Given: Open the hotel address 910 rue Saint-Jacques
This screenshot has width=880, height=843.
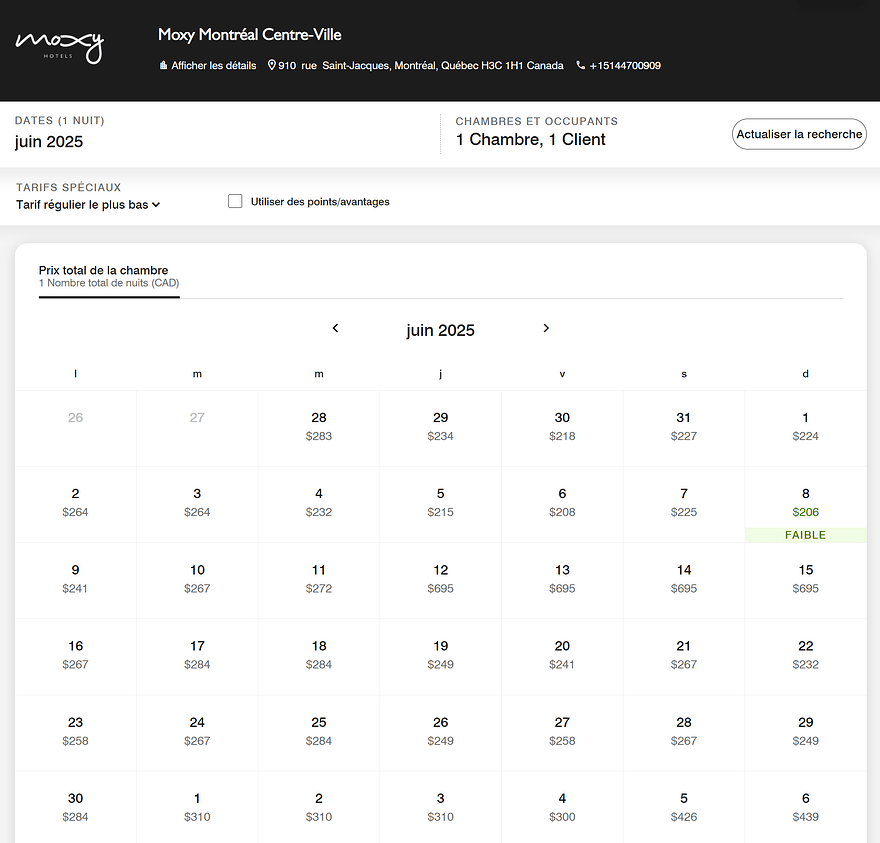Looking at the screenshot, I should (420, 66).
